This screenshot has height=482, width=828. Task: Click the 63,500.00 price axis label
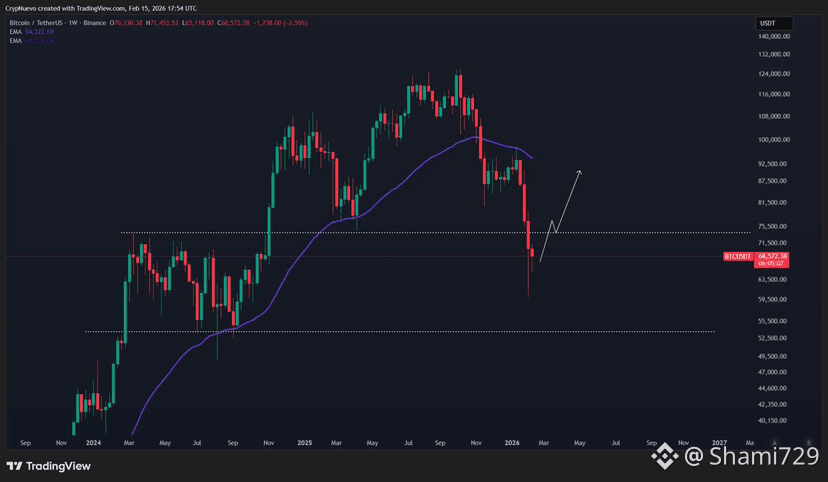(x=775, y=280)
